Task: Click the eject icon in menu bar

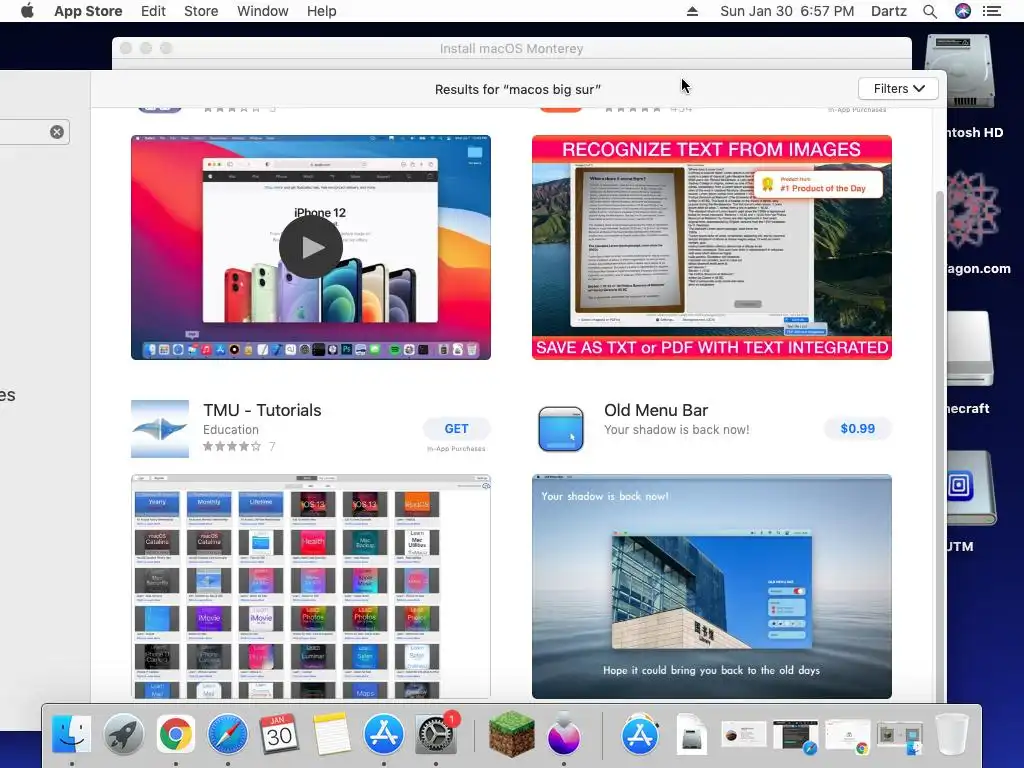Action: 692,11
